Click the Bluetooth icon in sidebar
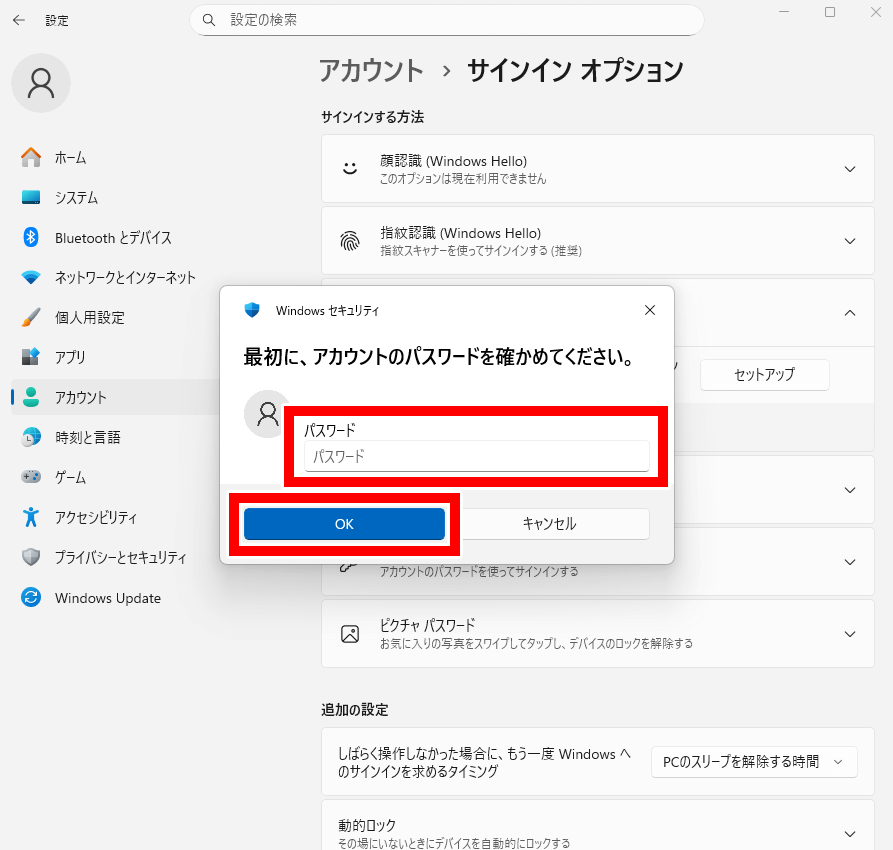893x850 pixels. tap(31, 238)
